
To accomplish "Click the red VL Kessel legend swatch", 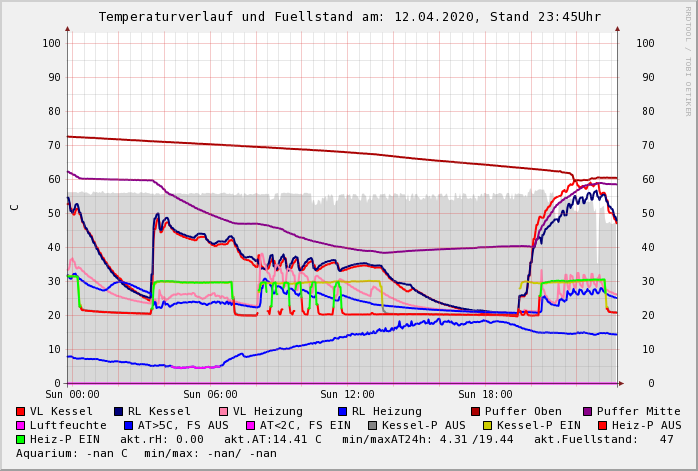I will pos(21,412).
